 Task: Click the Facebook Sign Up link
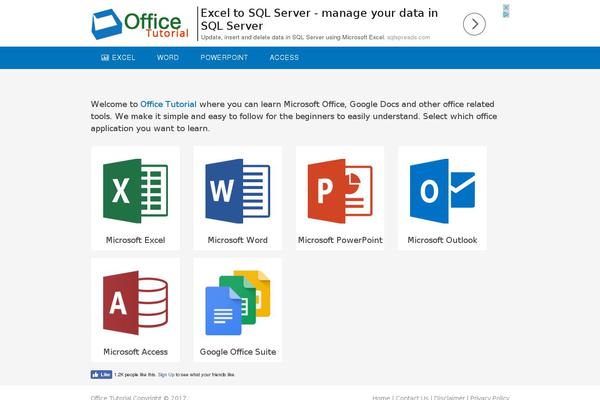click(166, 375)
